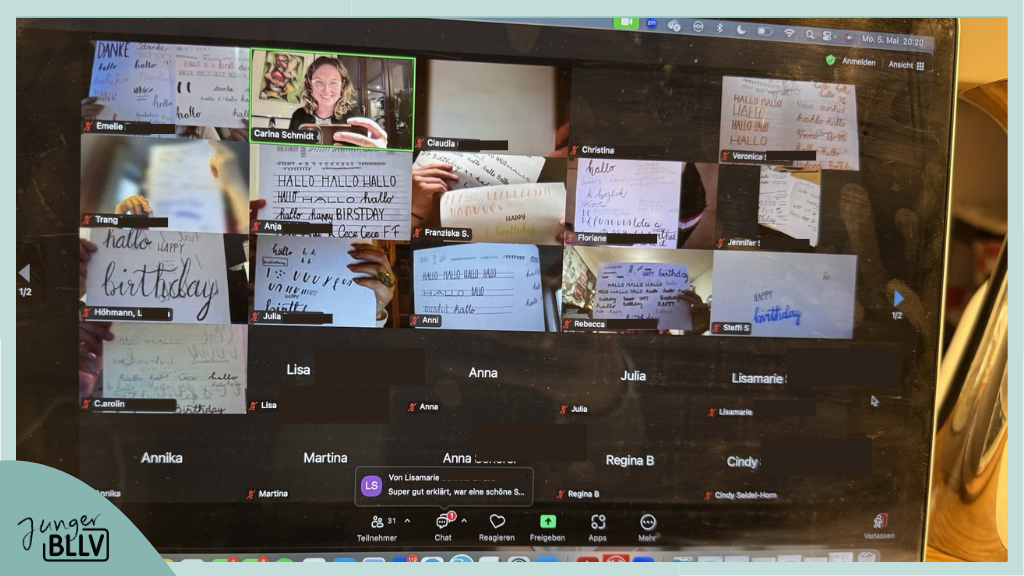
Task: Click the left '1/2' page indicator
Action: pyautogui.click(x=25, y=292)
